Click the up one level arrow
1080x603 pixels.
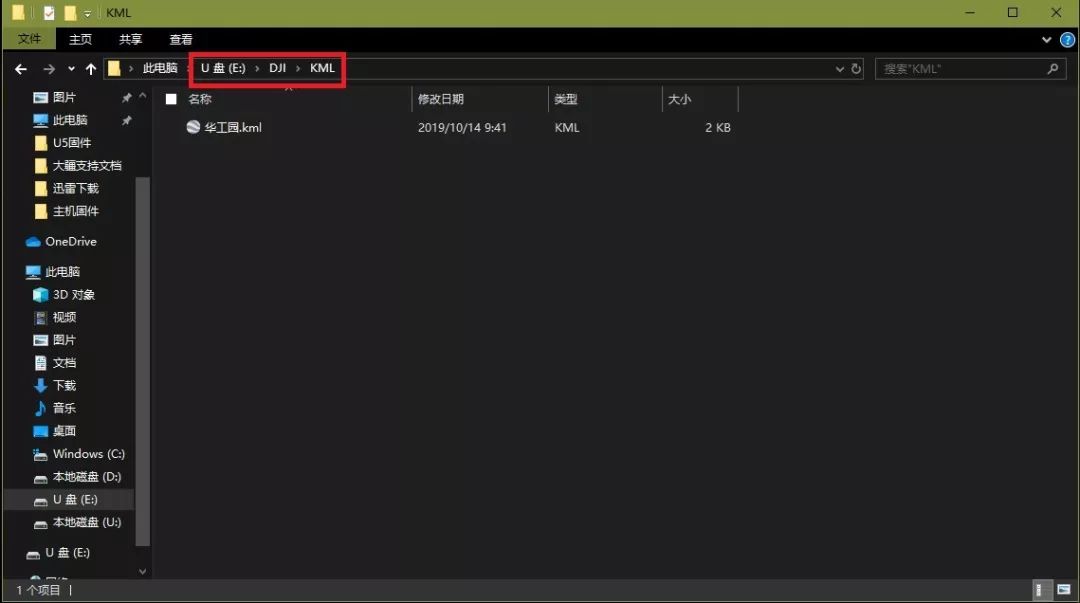tap(91, 68)
